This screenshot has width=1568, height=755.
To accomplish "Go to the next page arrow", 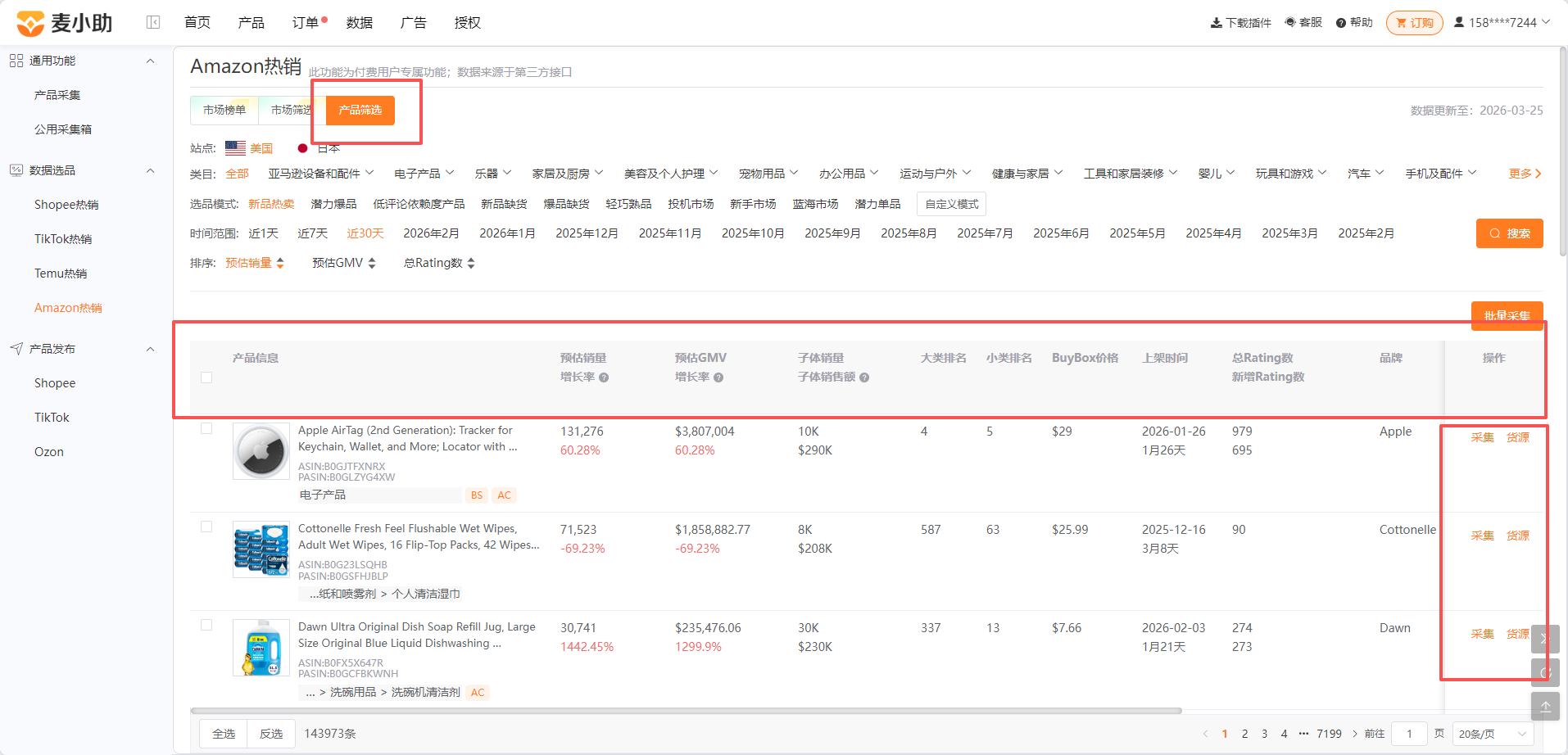I will pyautogui.click(x=1354, y=734).
